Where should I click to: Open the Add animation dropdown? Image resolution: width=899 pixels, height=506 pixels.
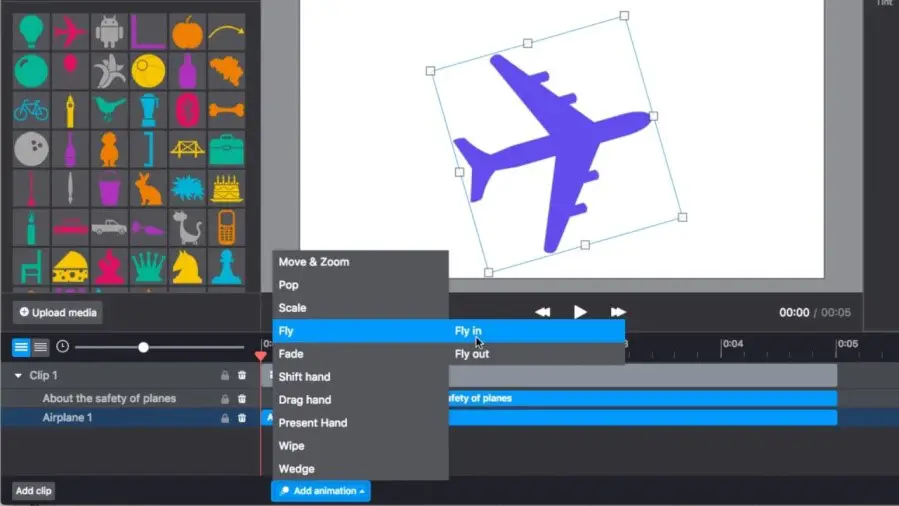click(x=321, y=491)
